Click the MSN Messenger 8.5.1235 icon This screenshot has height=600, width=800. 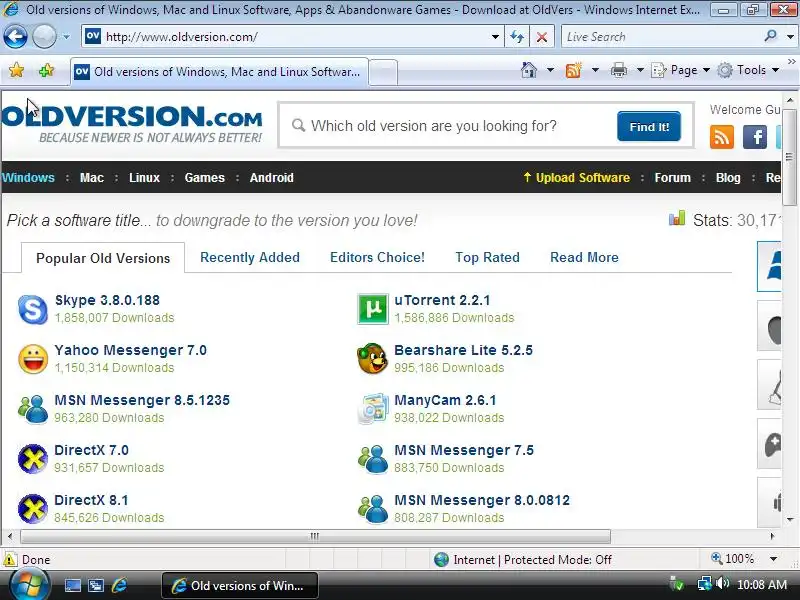[33, 409]
